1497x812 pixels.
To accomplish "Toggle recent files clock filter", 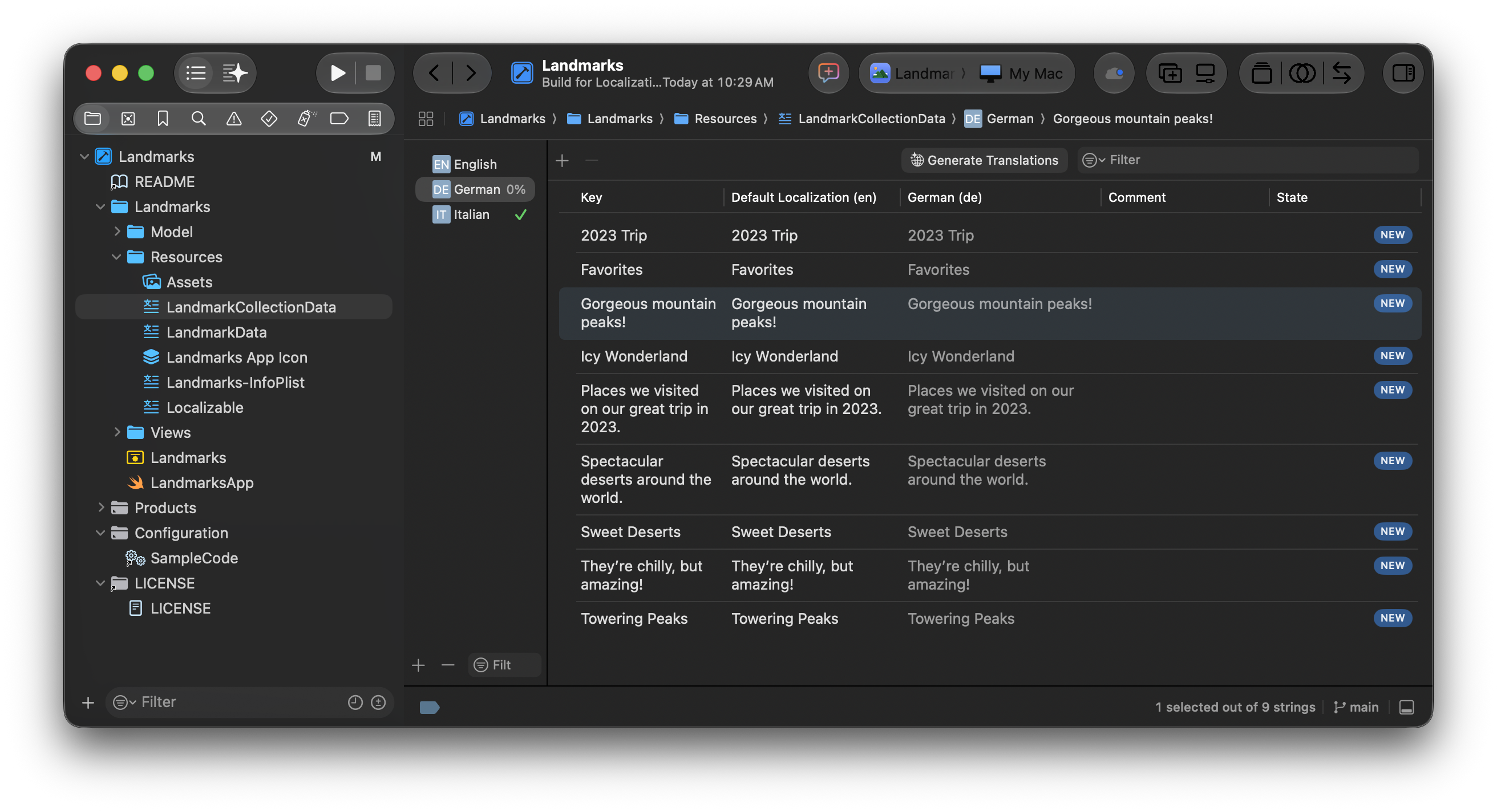I will [355, 702].
